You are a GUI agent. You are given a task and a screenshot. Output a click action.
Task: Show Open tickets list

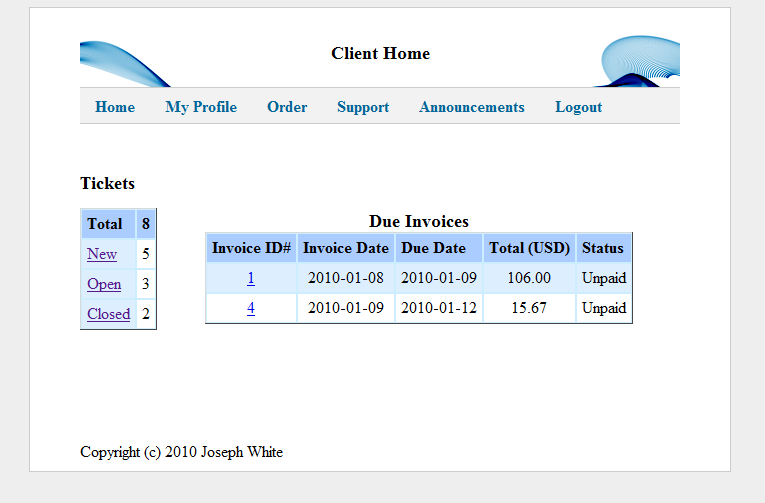pos(104,284)
